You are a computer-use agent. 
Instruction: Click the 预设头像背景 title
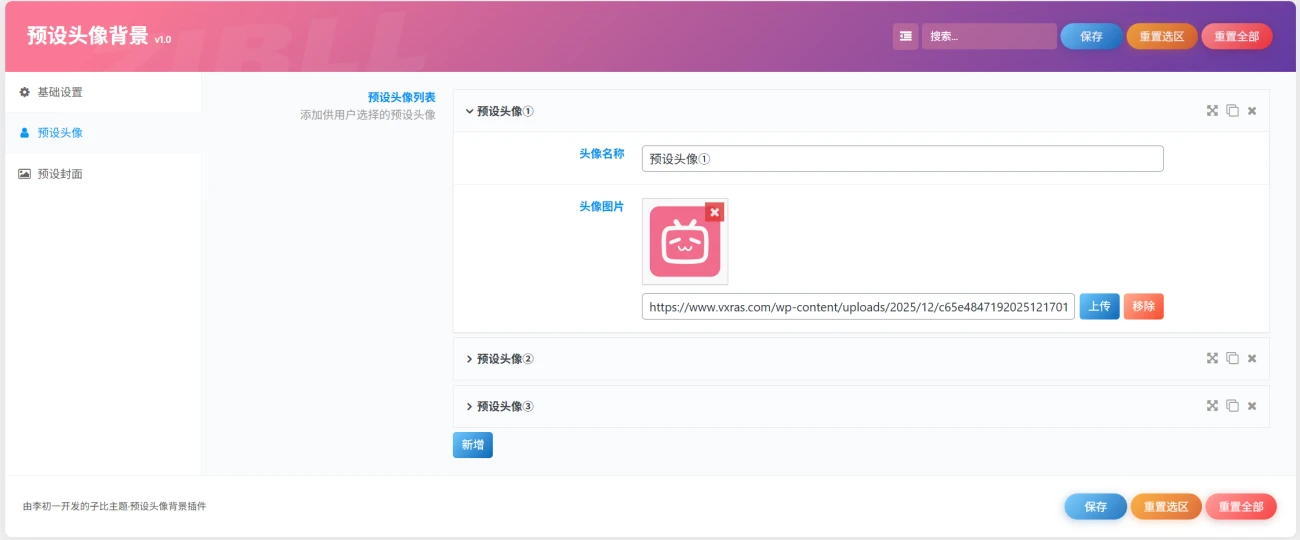tap(88, 36)
